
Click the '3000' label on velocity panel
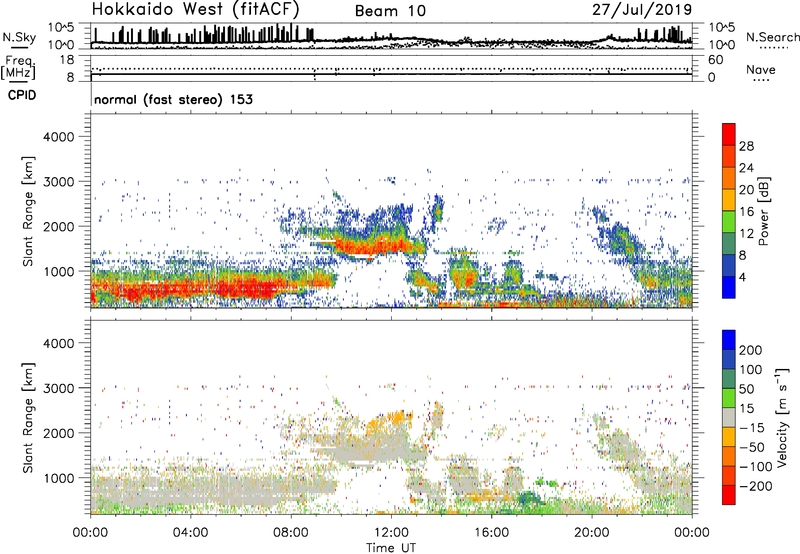click(58, 388)
